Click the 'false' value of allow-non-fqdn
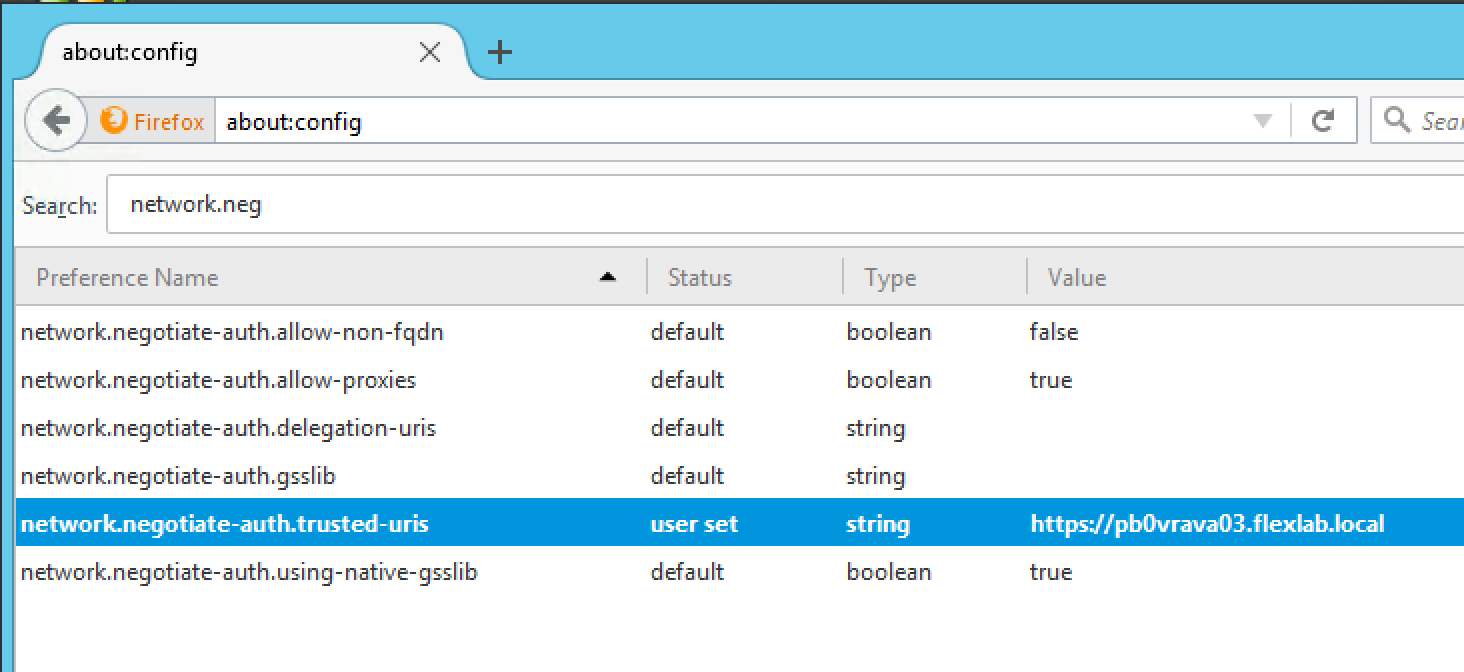Screen dimensions: 1464x672 coord(1054,332)
